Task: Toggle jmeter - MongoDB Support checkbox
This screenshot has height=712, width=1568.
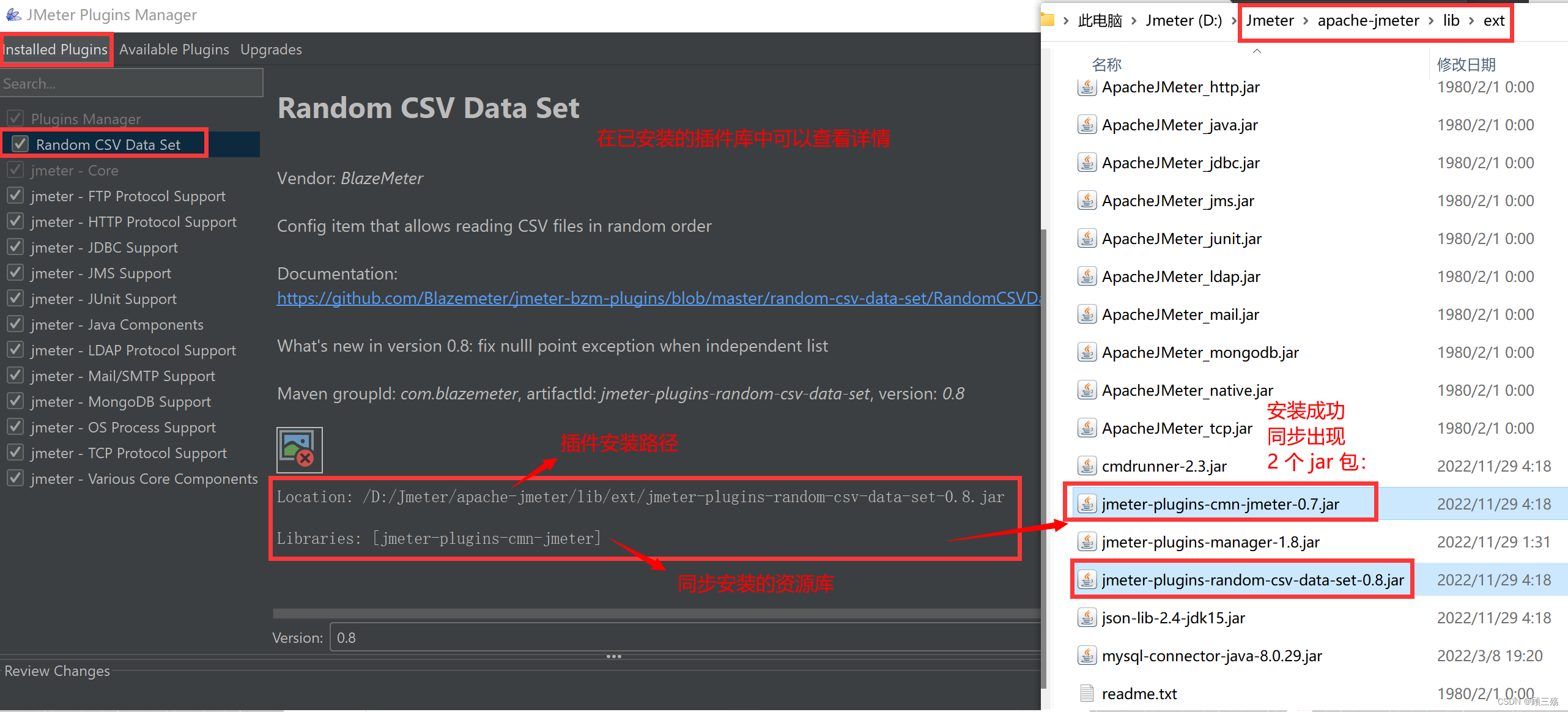Action: pos(15,401)
